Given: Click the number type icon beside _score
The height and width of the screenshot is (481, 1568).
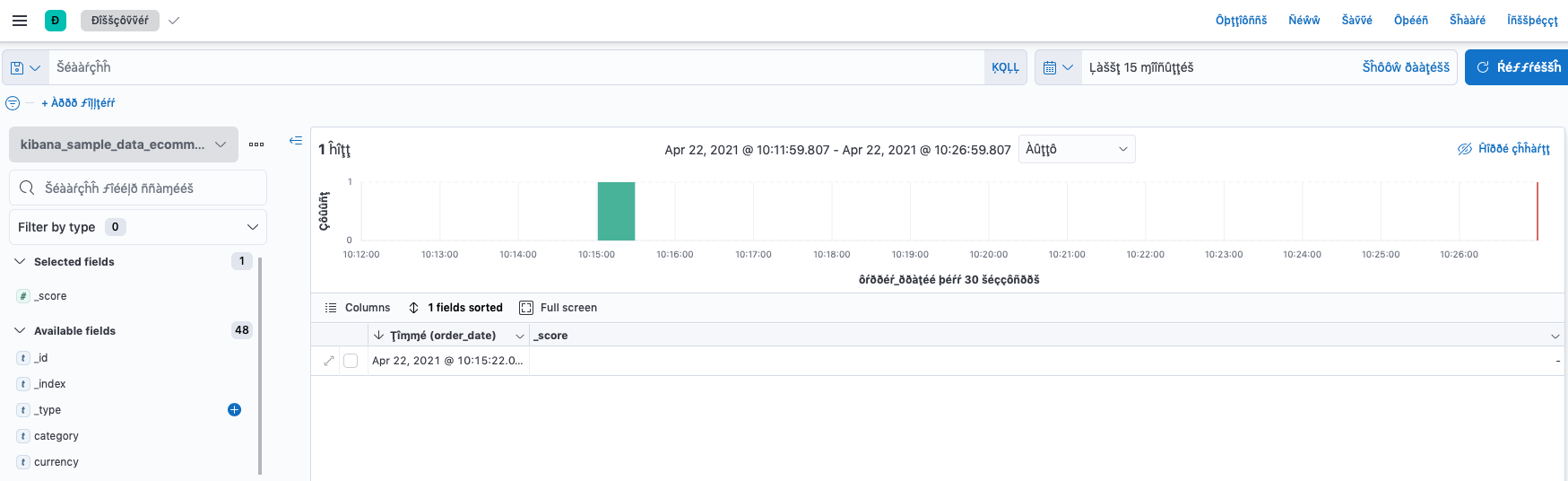Looking at the screenshot, I should 23,296.
